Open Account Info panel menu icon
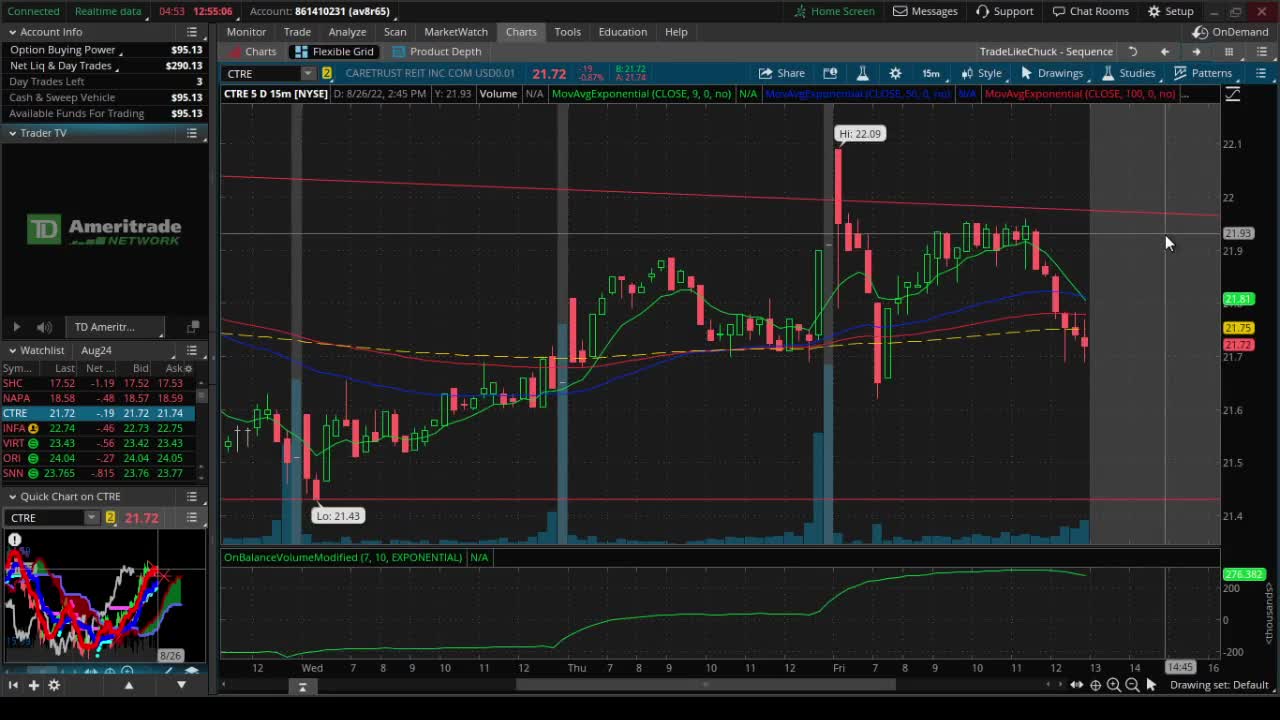This screenshot has height=720, width=1280. coord(192,32)
